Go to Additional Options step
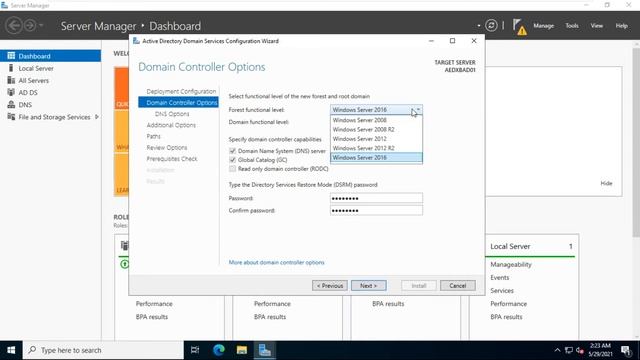 (x=171, y=125)
